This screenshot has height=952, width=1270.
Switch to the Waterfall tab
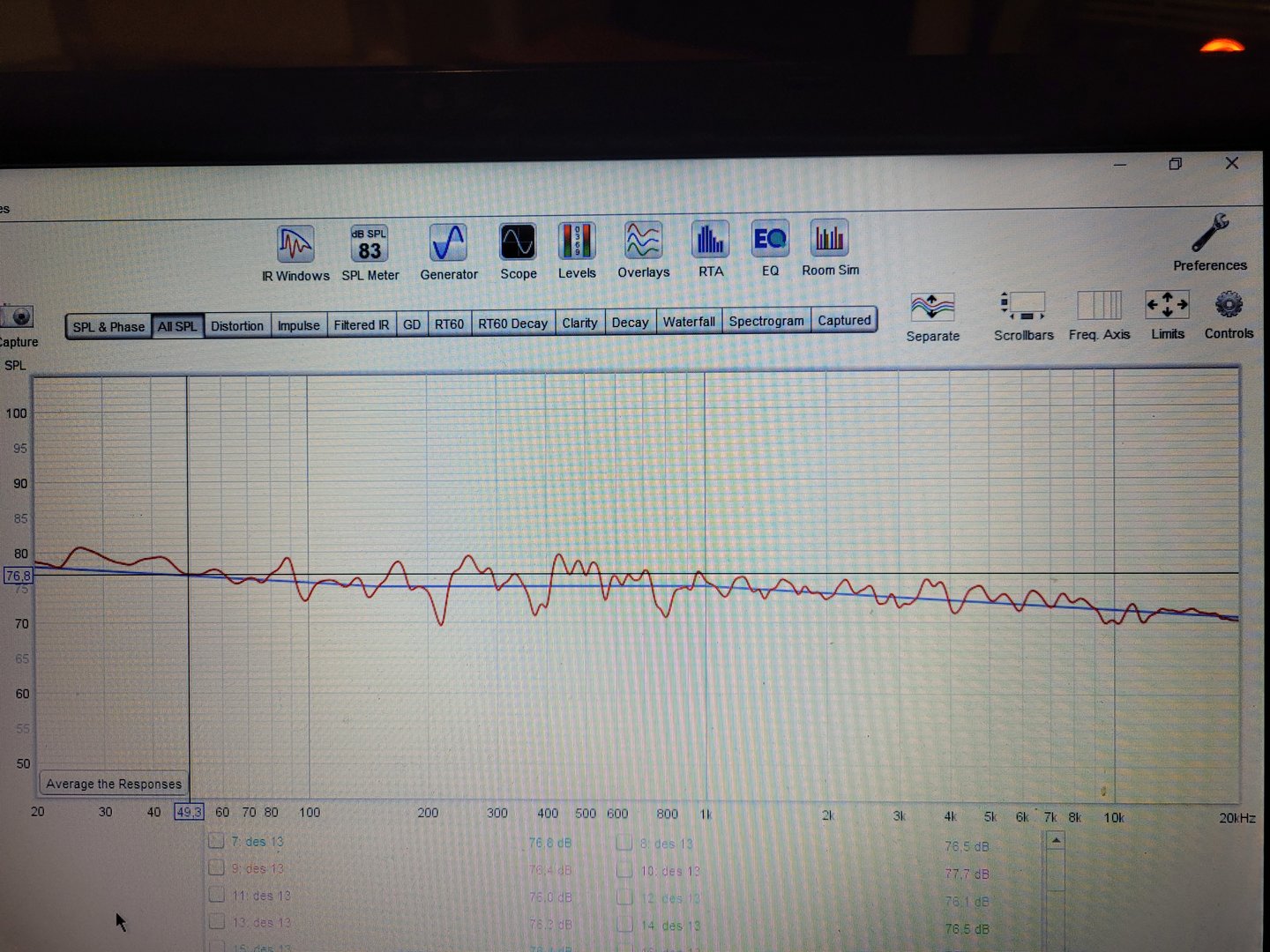click(689, 322)
